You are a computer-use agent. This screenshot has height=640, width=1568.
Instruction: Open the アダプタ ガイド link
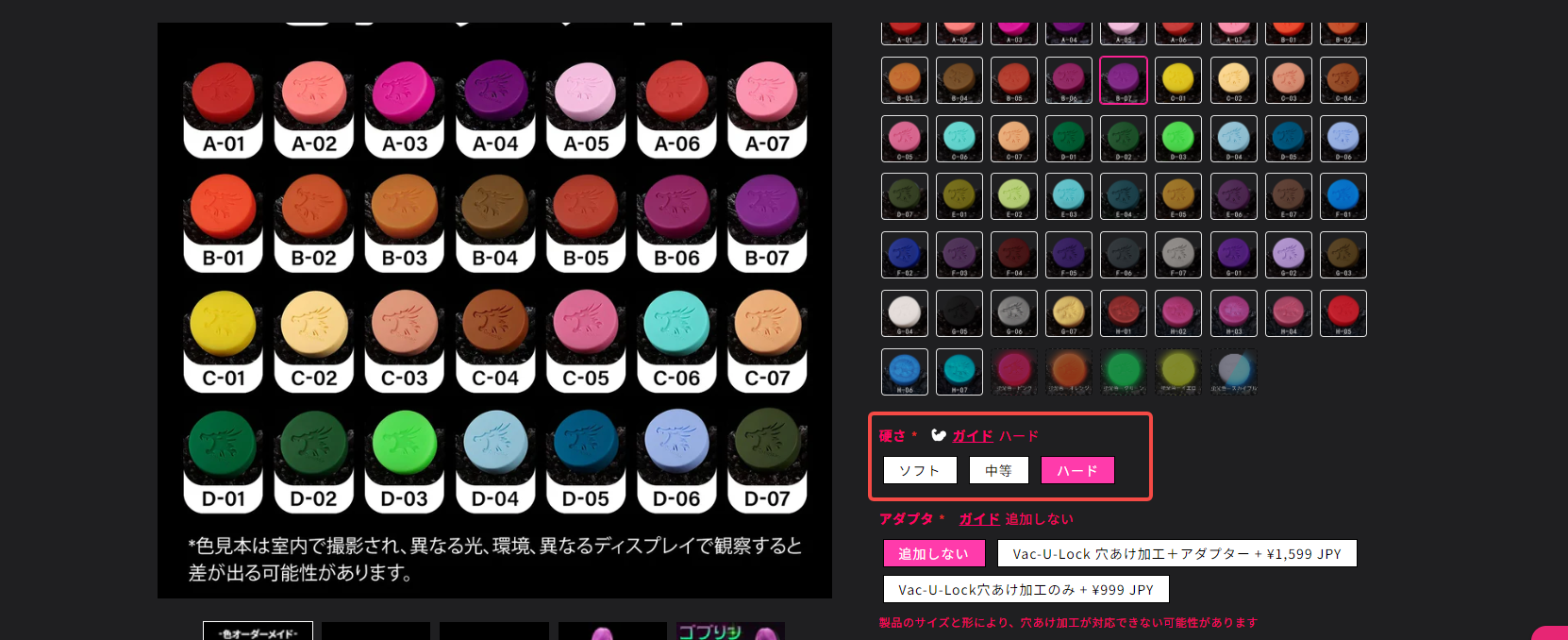tap(978, 519)
